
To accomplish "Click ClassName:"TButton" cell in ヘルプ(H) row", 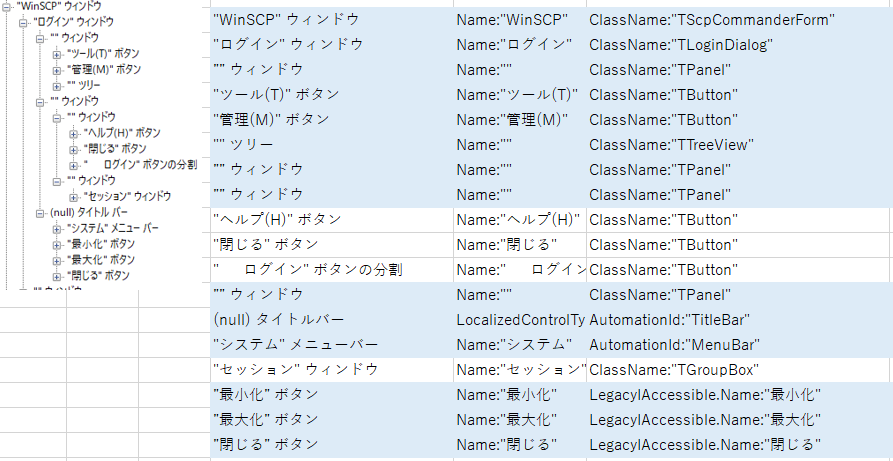I will pos(738,219).
